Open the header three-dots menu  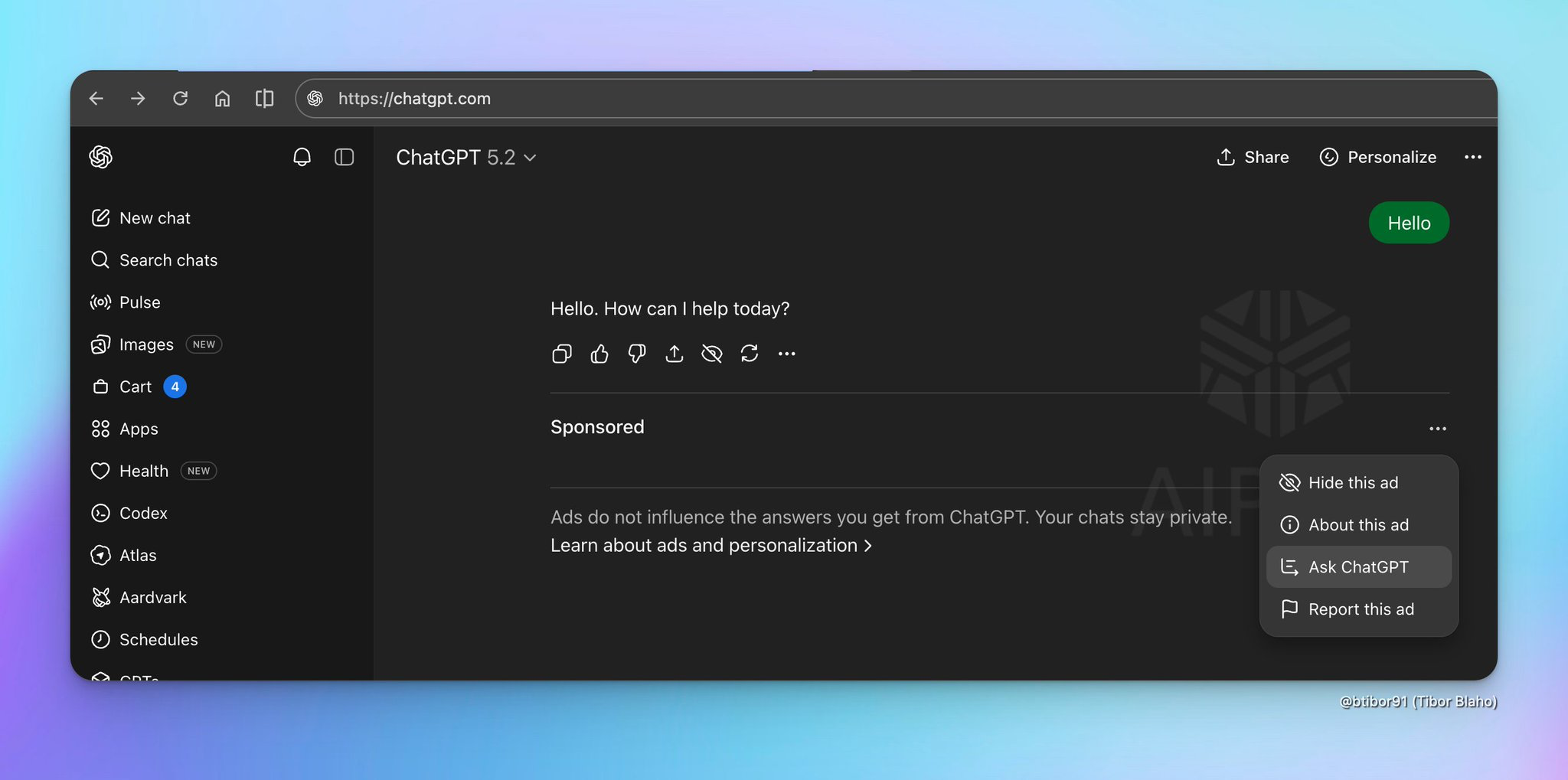pos(1473,157)
